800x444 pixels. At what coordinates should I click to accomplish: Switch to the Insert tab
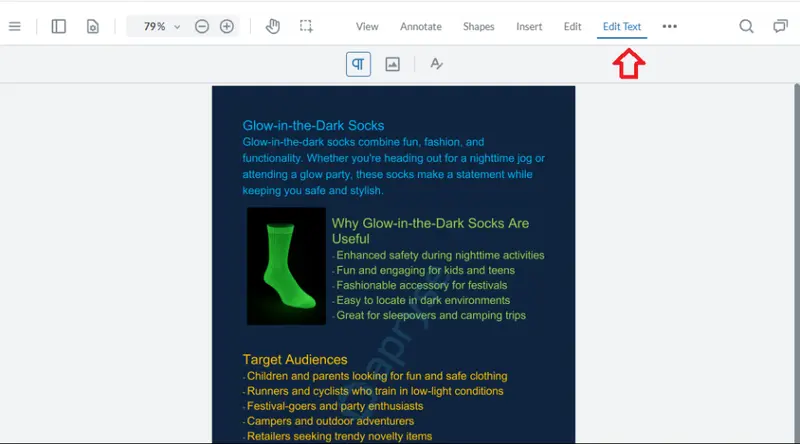coord(529,27)
